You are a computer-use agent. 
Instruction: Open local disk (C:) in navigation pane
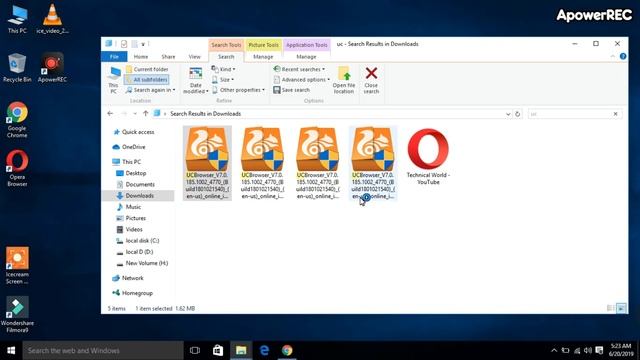tap(138, 241)
